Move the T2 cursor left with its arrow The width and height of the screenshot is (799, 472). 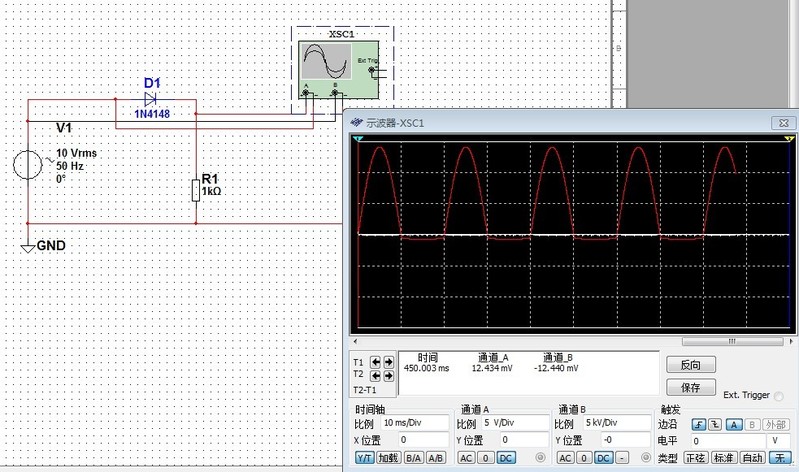(x=376, y=375)
